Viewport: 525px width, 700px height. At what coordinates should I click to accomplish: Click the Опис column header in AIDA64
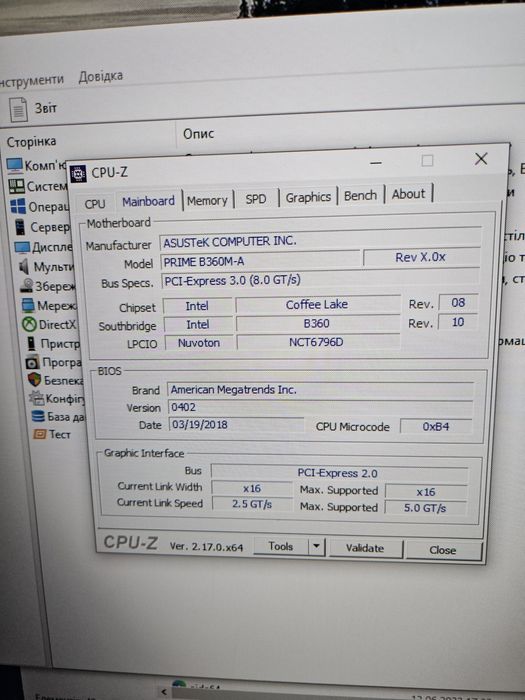pyautogui.click(x=199, y=133)
